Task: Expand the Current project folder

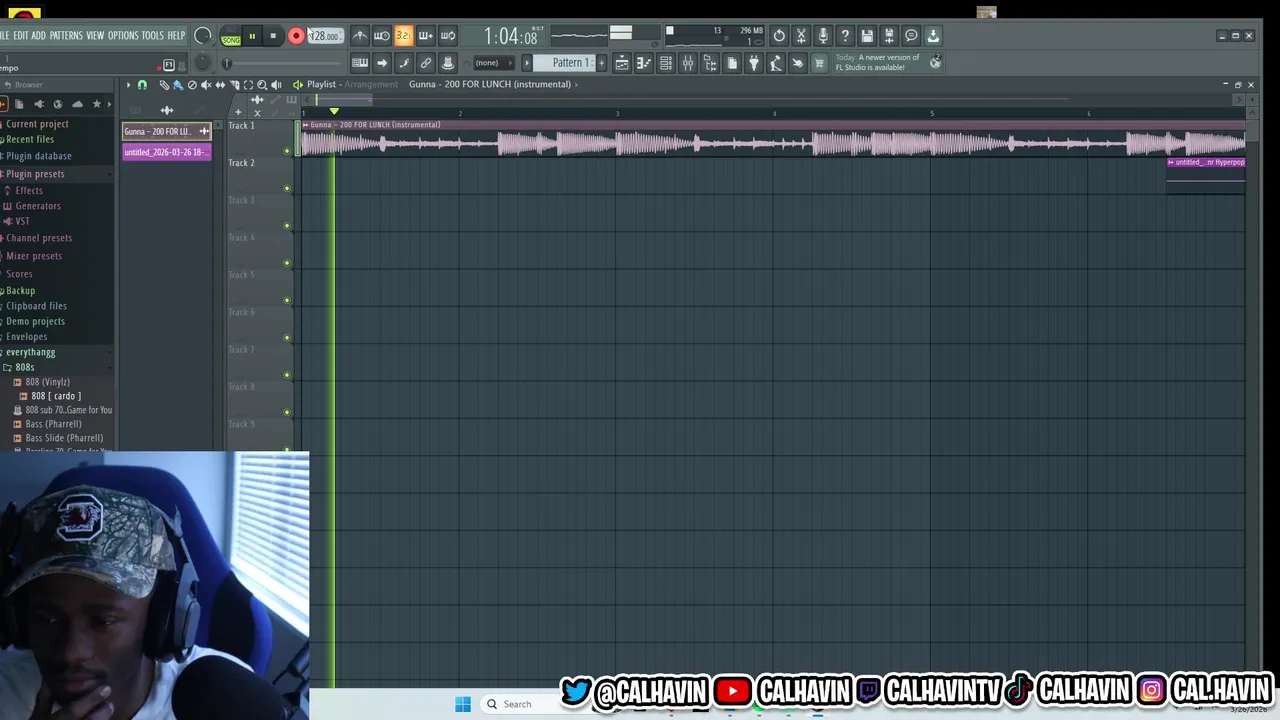Action: 37,124
